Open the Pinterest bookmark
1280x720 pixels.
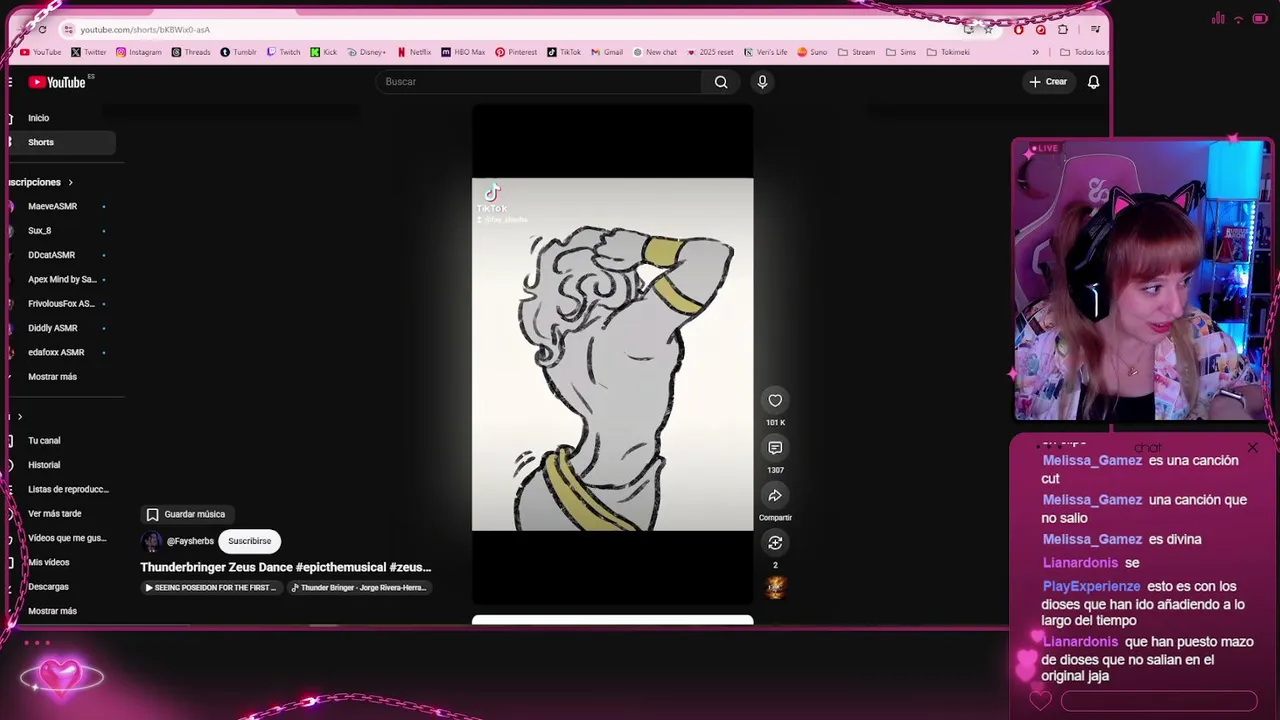pyautogui.click(x=516, y=52)
